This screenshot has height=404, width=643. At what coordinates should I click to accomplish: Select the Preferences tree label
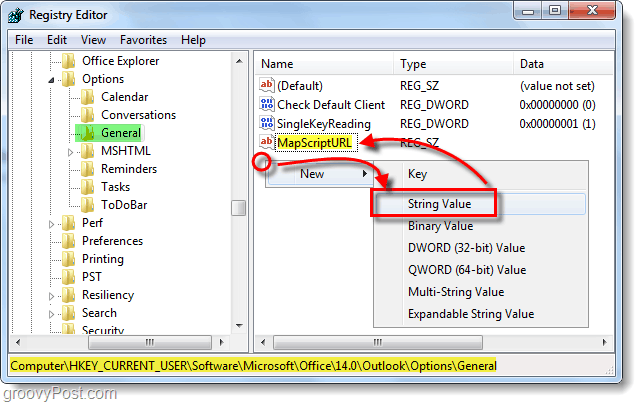[112, 242]
